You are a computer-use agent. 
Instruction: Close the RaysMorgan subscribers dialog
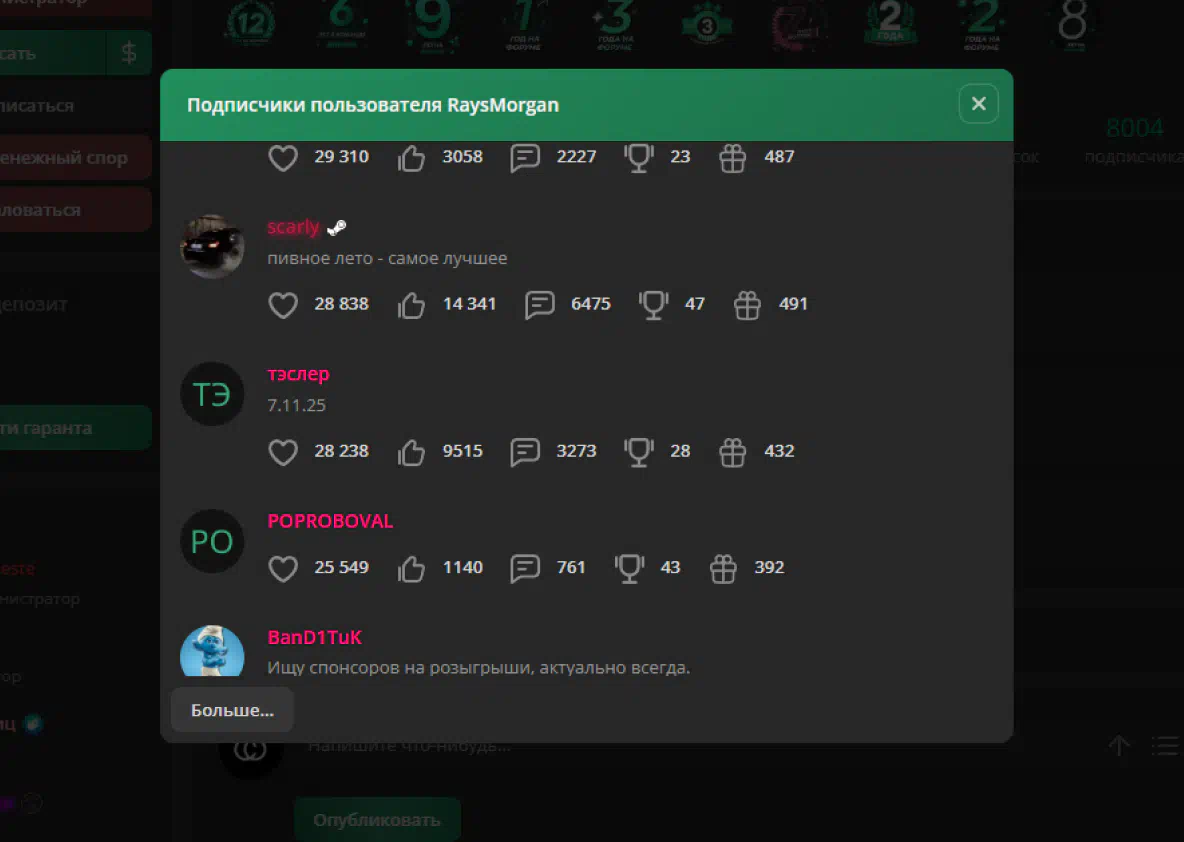click(x=978, y=103)
